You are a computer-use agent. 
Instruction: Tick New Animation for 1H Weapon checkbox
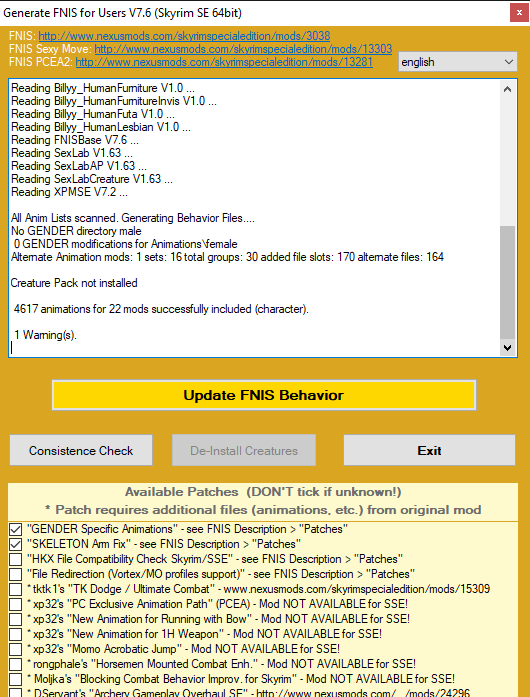pos(16,634)
